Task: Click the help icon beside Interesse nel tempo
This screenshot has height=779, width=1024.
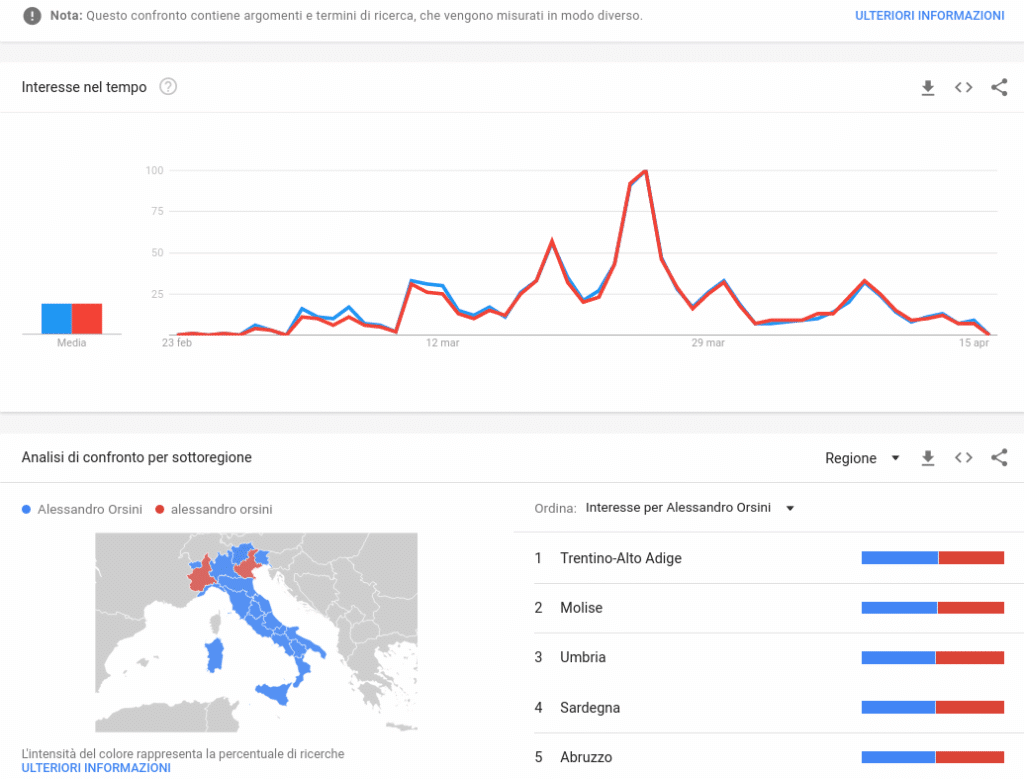Action: tap(168, 87)
